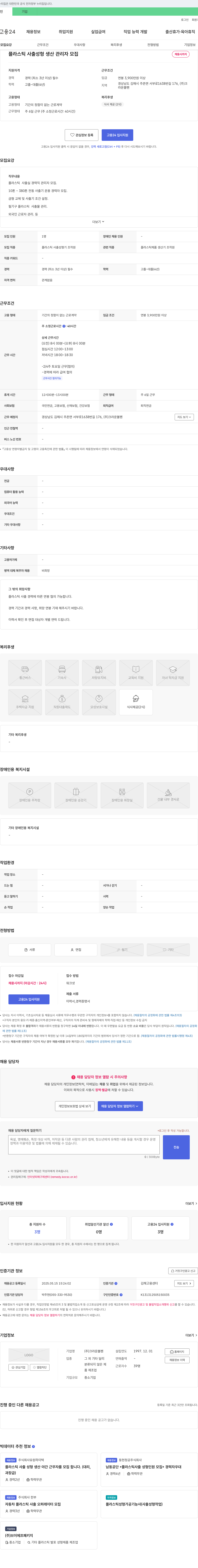
Task: Click 채용정보 더보기 button in 기업정보
Action: (x=177, y=1360)
